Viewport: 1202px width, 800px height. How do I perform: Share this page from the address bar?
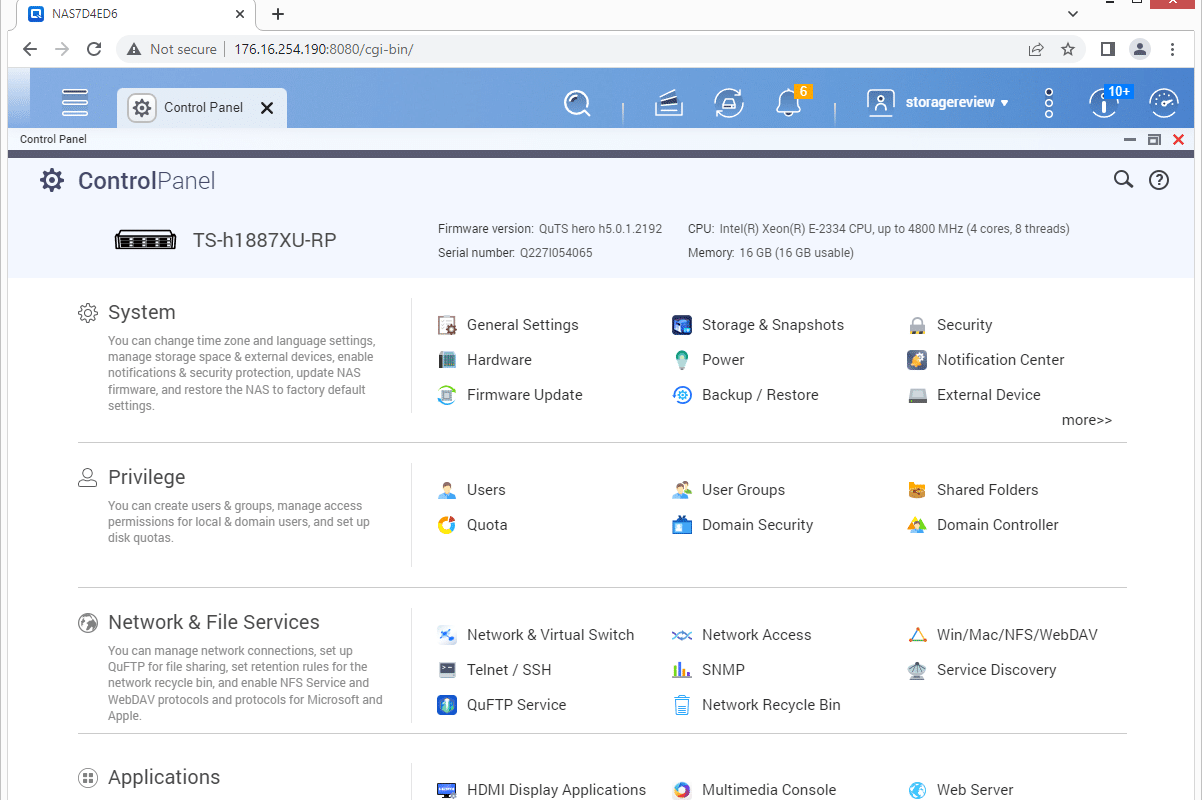pos(1036,49)
